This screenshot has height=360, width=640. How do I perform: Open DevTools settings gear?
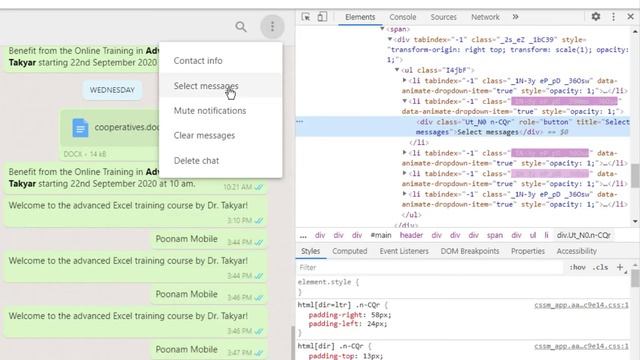click(596, 17)
